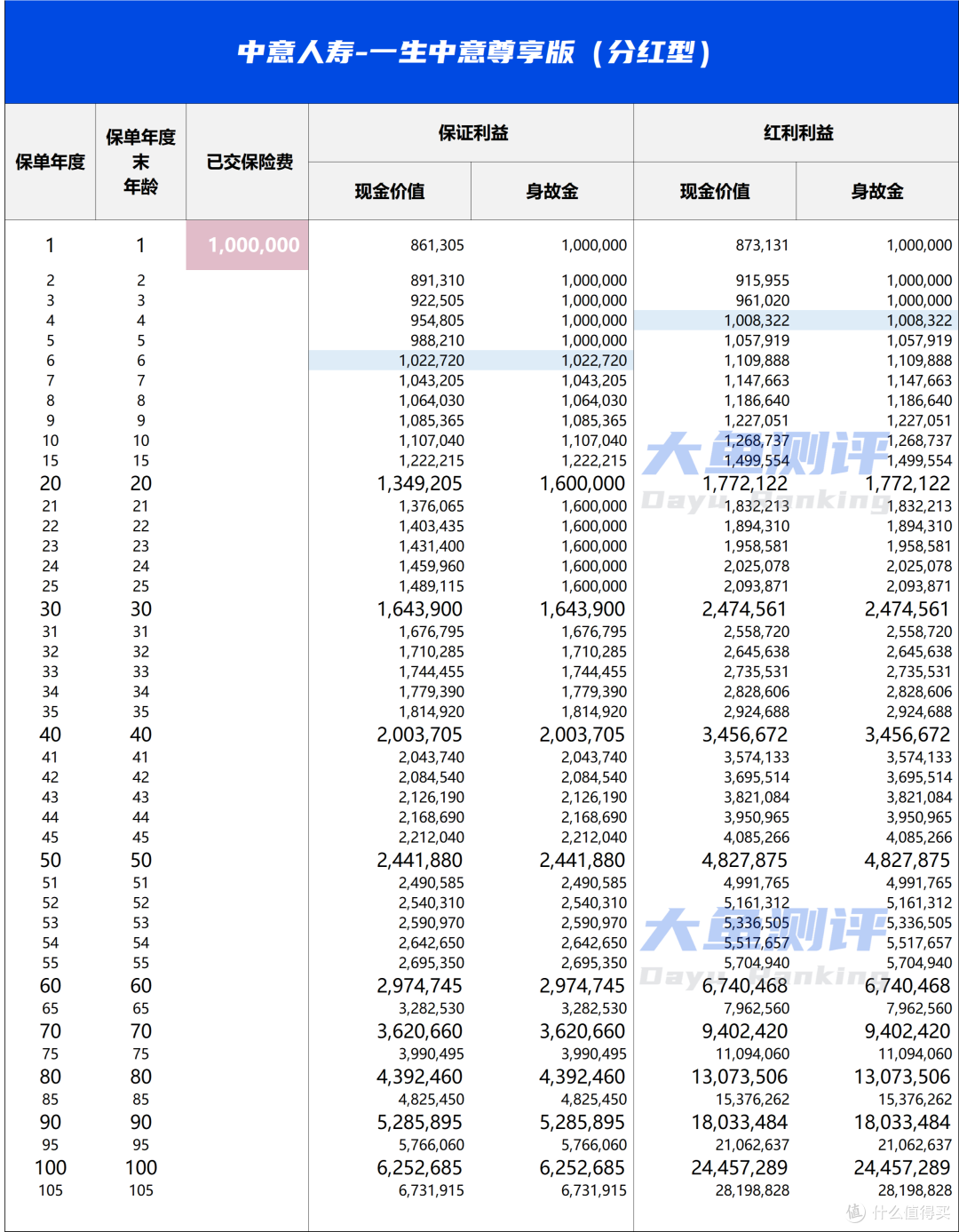
Task: Select 现金价值 header under 红利利益
Action: pyautogui.click(x=715, y=191)
